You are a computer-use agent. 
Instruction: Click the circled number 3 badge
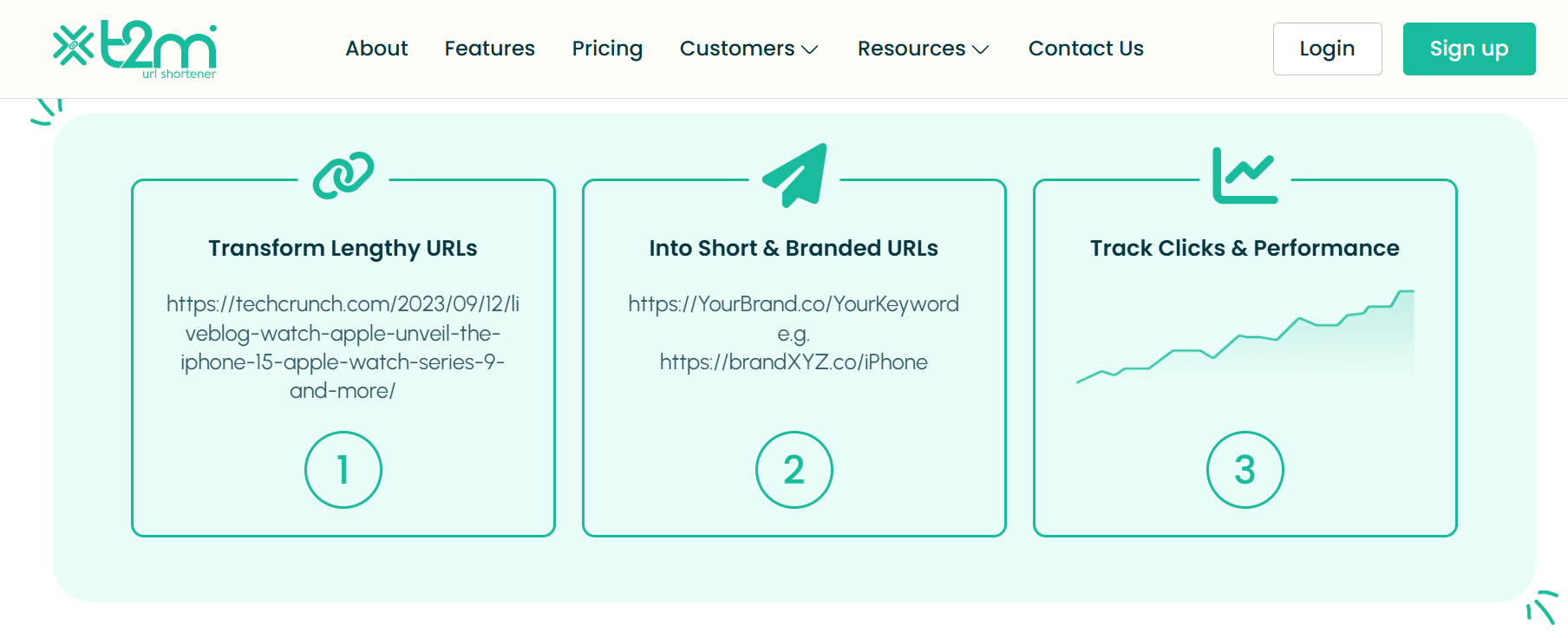[x=1245, y=470]
